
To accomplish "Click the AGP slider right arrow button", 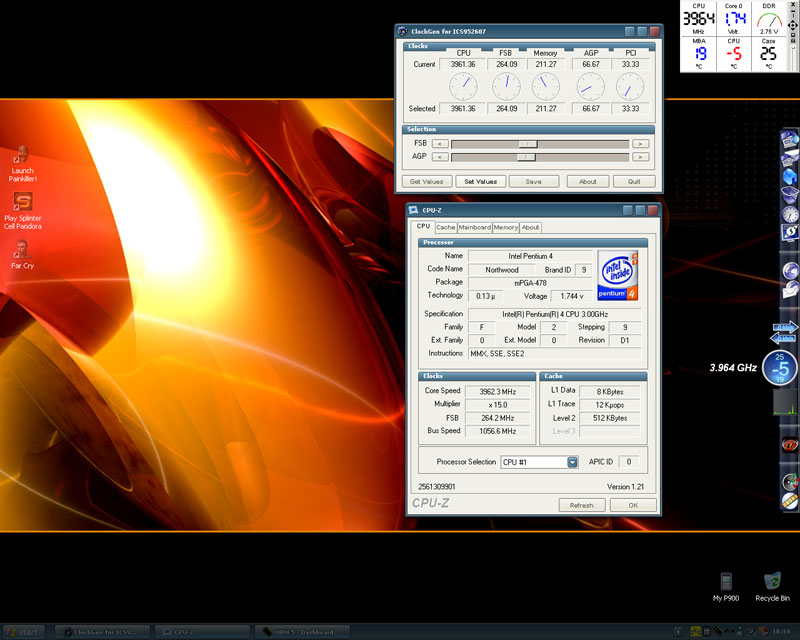I will coord(640,157).
